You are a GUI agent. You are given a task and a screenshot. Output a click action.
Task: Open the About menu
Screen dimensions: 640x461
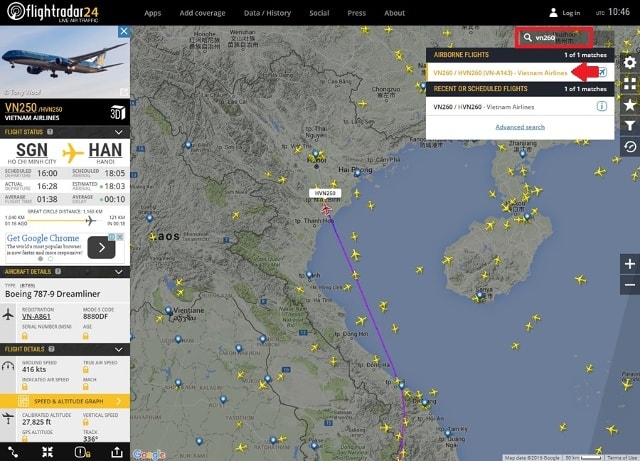coord(394,13)
